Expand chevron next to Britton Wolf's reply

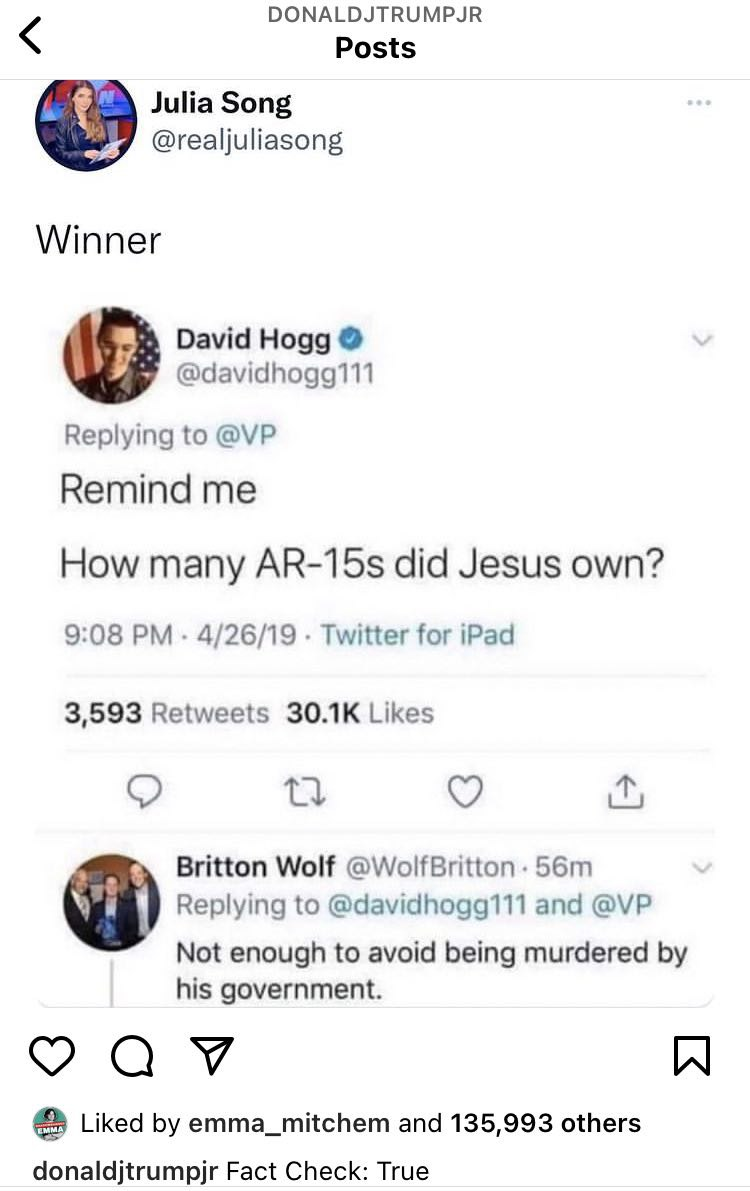(x=703, y=867)
